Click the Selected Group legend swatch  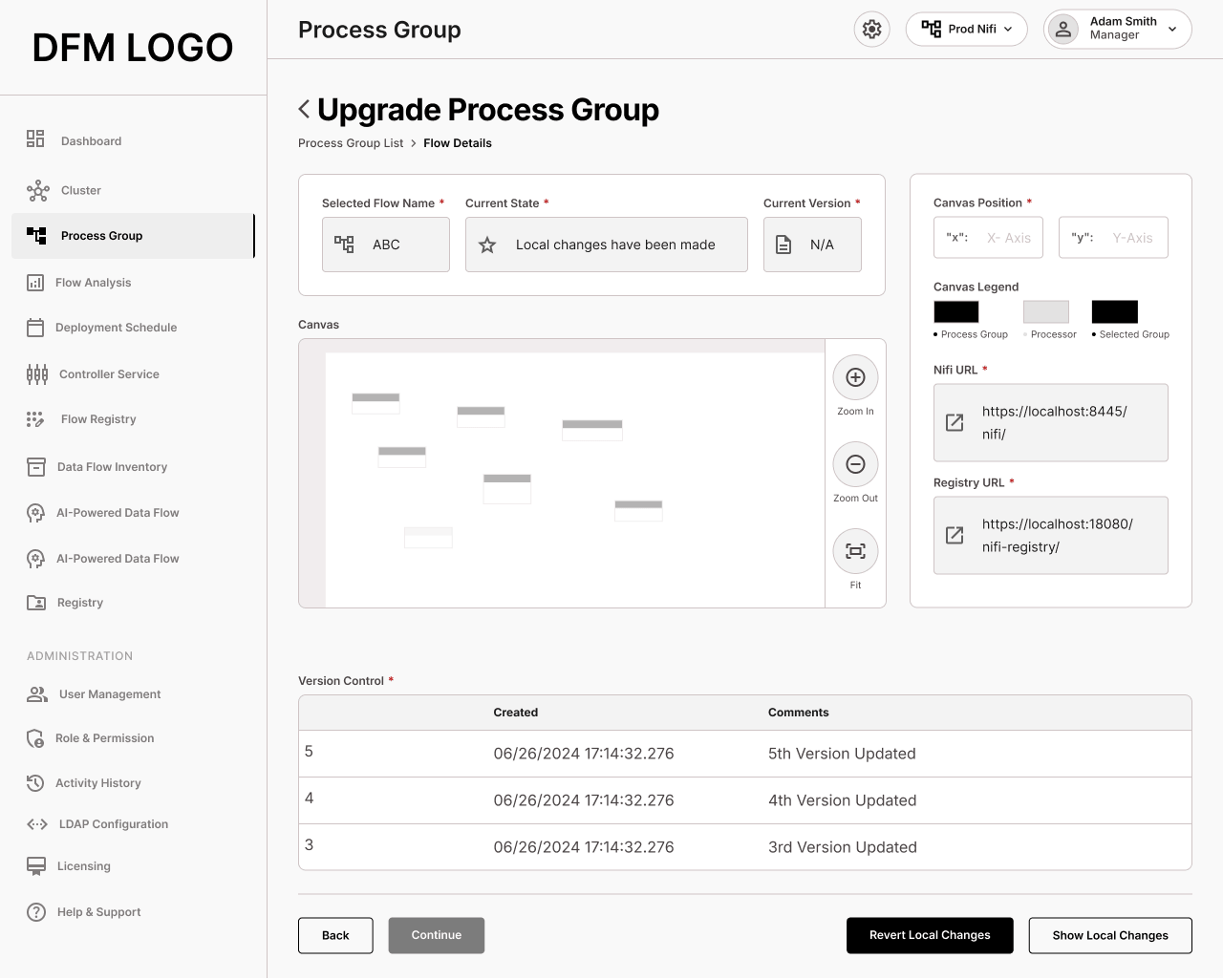tap(1115, 312)
